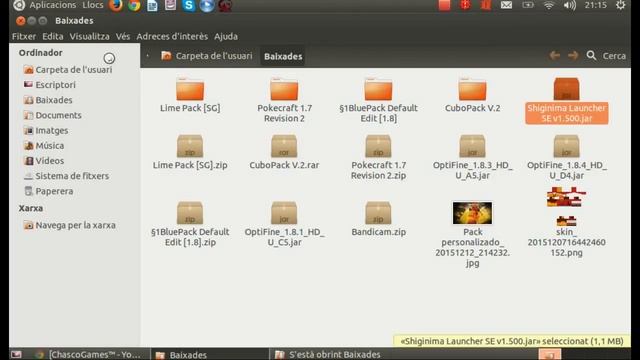Image resolution: width=640 pixels, height=360 pixels.
Task: Open the Visualitza menu
Action: click(x=89, y=36)
